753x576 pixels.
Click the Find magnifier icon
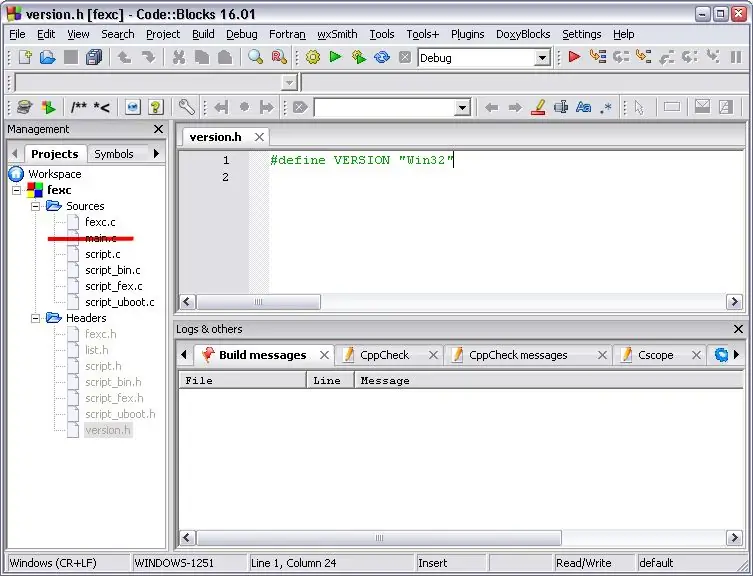tap(255, 57)
